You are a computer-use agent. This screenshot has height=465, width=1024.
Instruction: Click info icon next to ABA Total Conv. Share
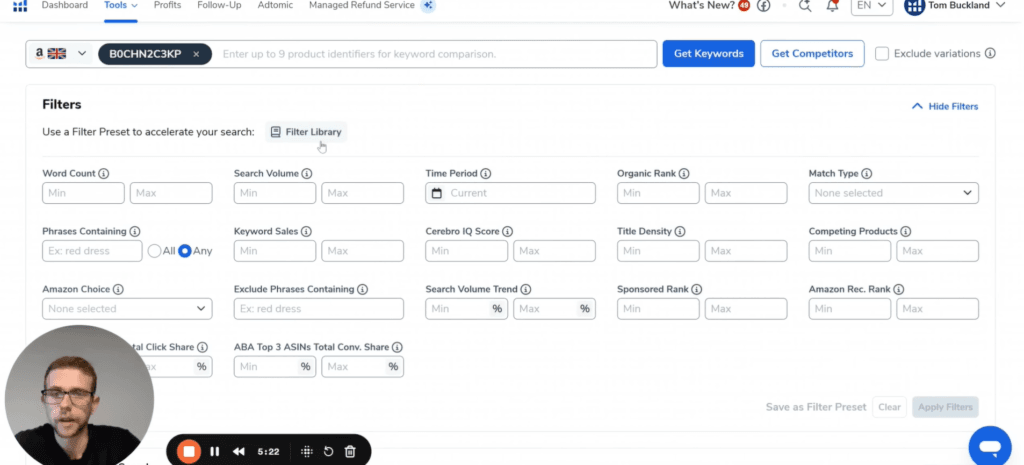coord(397,347)
